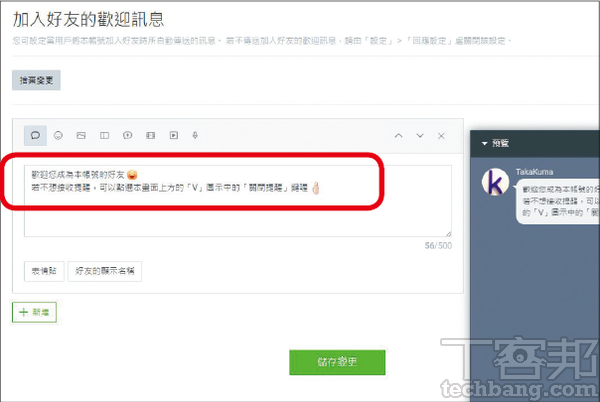This screenshot has height=402, width=600.
Task: Pick the photo message icon
Action: click(x=81, y=135)
